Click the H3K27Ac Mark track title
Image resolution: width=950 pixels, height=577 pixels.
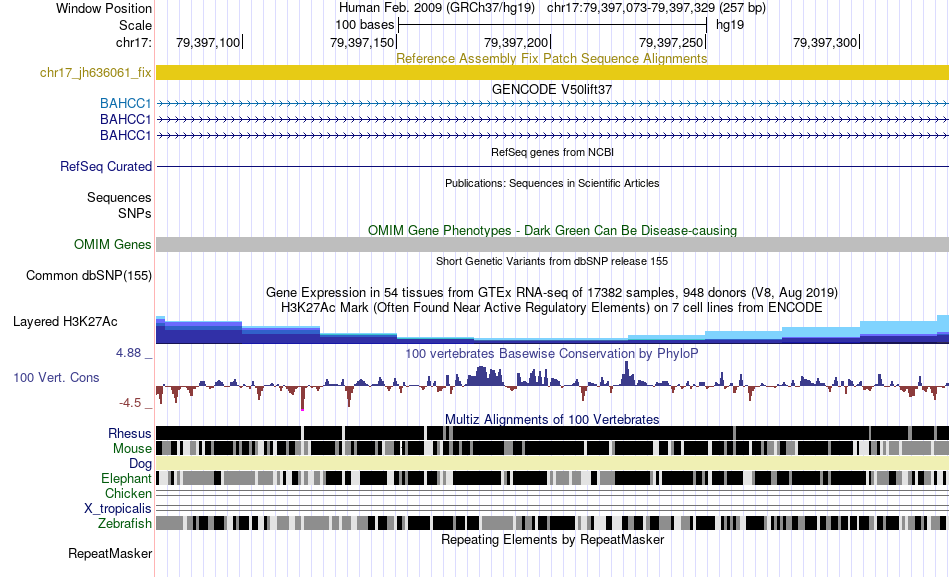click(552, 307)
